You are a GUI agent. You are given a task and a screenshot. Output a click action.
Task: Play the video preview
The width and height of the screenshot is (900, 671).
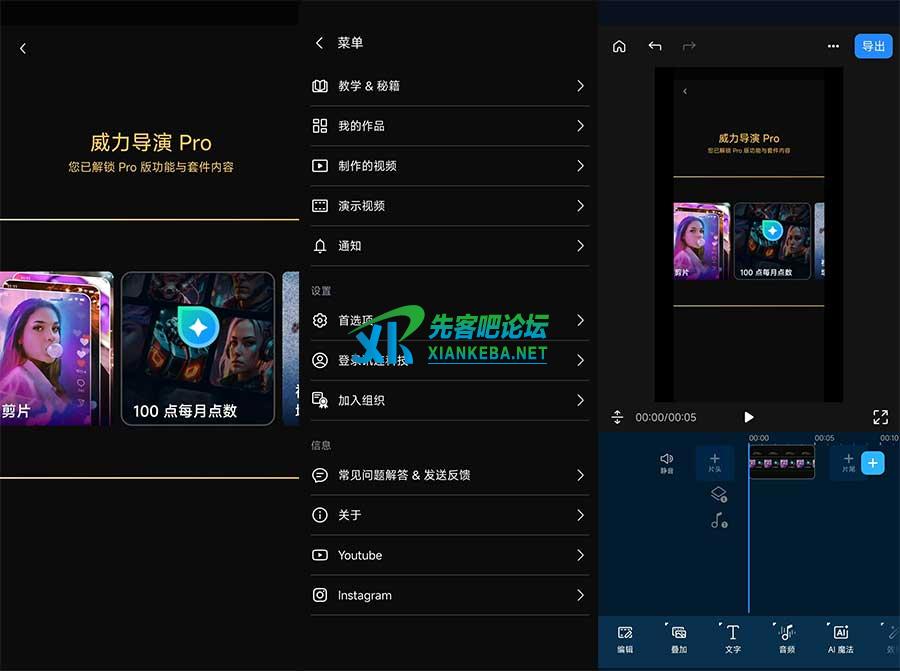click(749, 417)
